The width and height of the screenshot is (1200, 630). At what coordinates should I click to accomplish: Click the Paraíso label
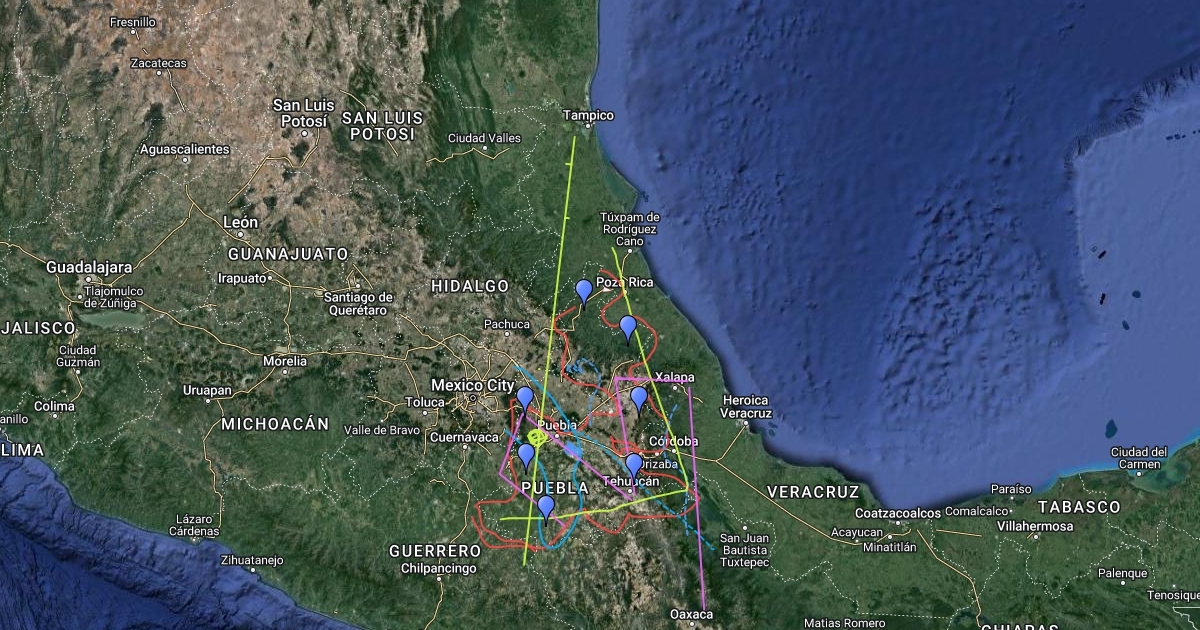click(x=1011, y=489)
